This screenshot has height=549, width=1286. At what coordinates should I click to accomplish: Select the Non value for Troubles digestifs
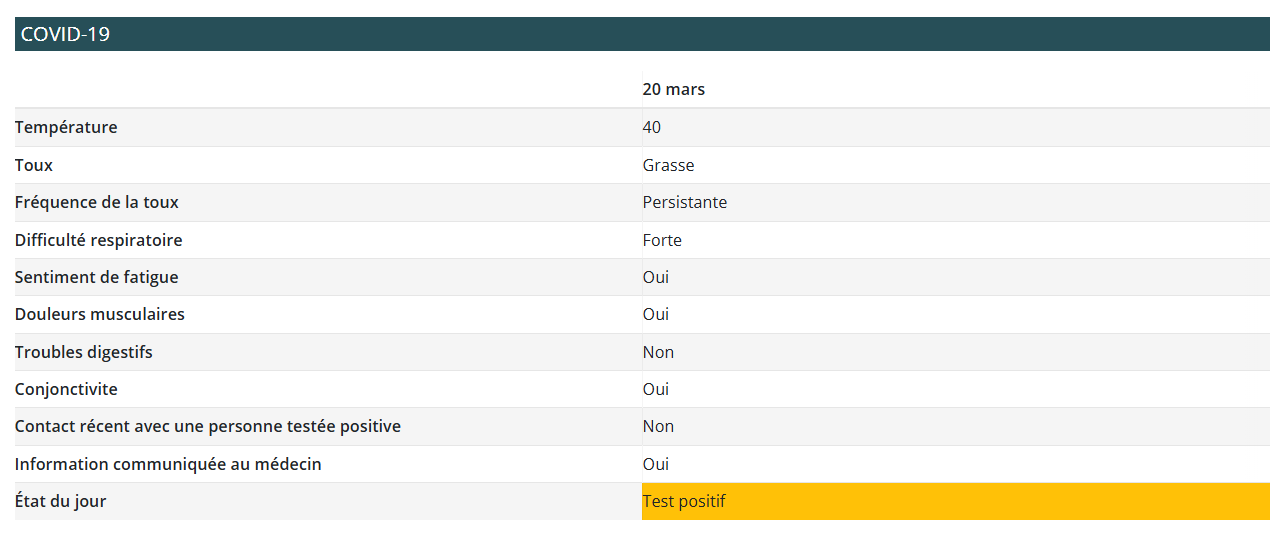pos(658,352)
